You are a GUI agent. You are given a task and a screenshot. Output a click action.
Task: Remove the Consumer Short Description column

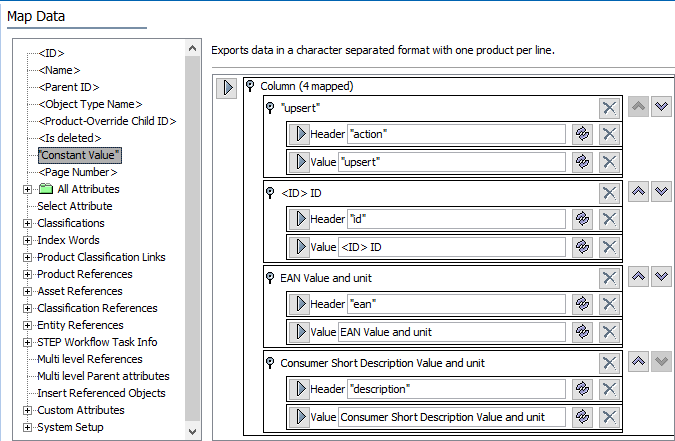(609, 363)
